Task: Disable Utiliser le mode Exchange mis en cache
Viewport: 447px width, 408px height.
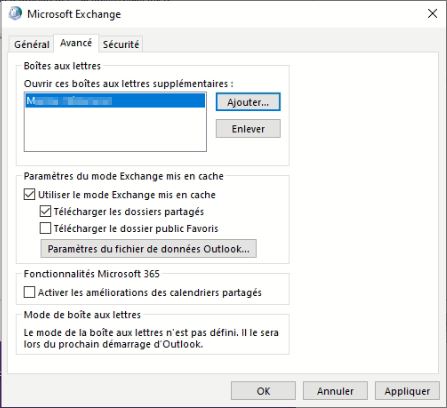Action: pyautogui.click(x=29, y=194)
